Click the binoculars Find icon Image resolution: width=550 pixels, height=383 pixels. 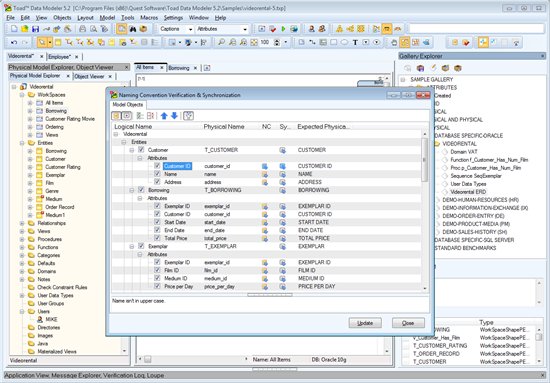click(x=133, y=29)
